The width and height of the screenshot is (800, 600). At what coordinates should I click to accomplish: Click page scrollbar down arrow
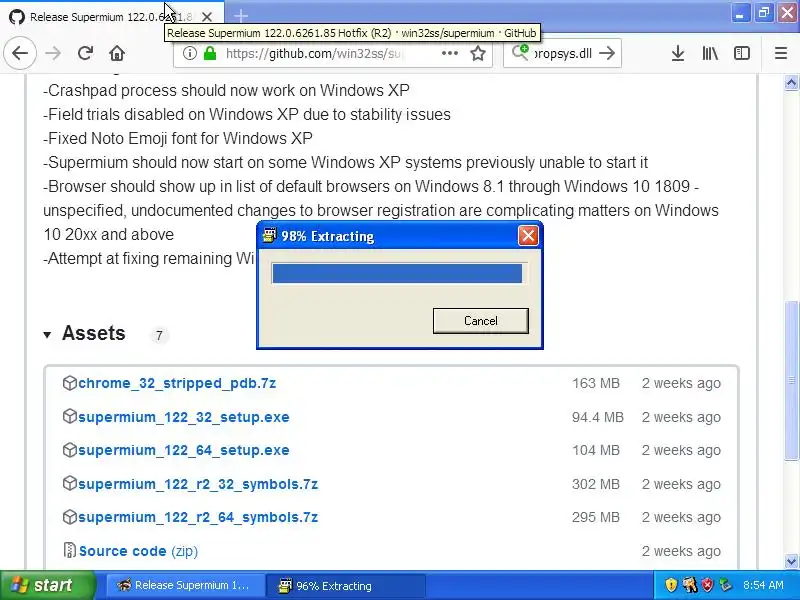[x=791, y=561]
